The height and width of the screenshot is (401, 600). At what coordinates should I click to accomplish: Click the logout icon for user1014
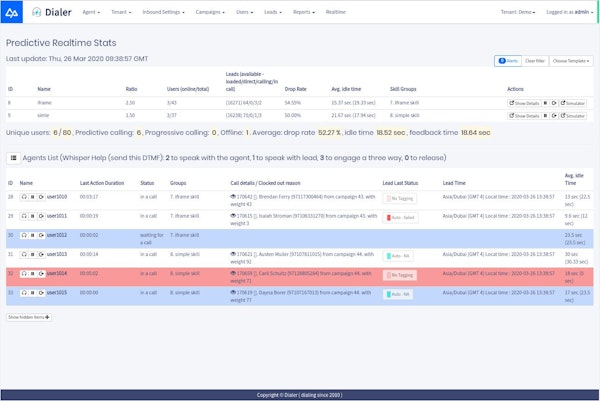(x=41, y=273)
